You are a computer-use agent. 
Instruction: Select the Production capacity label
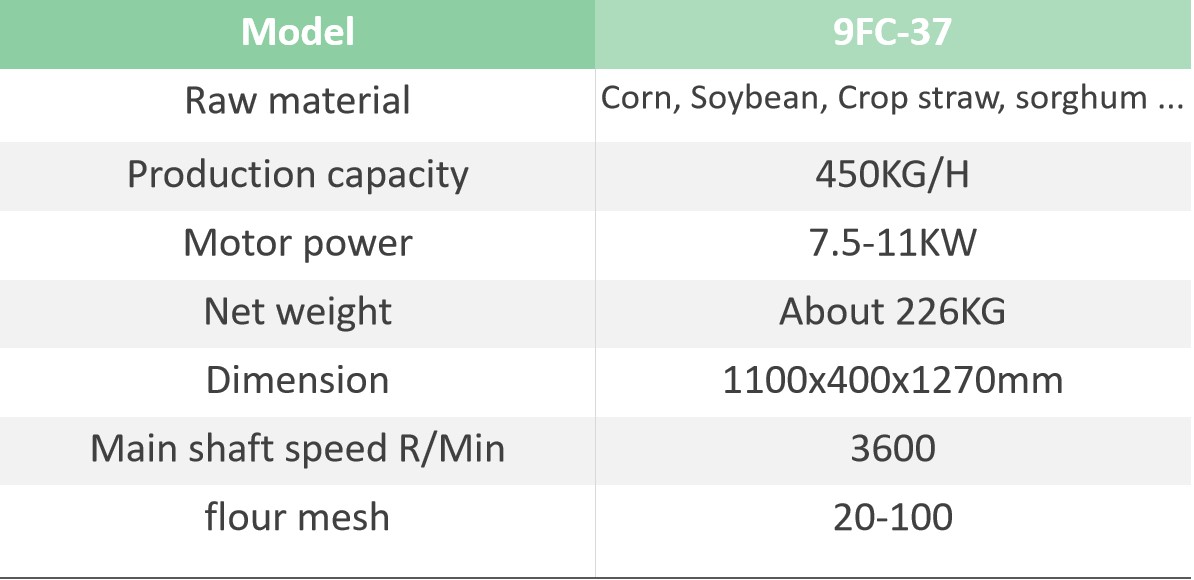coord(297,175)
